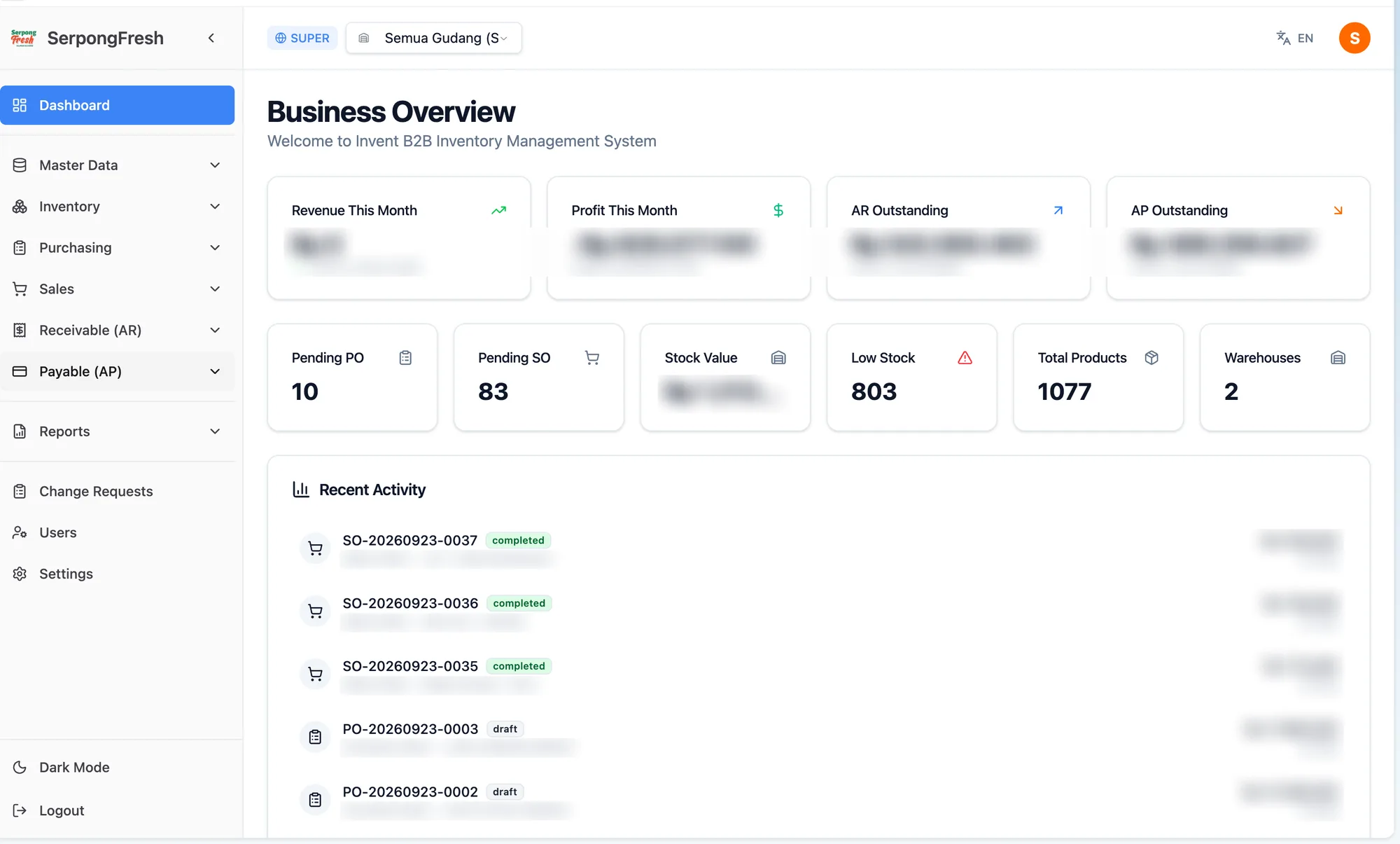
Task: Click the Pending SO cart icon
Action: pos(592,358)
